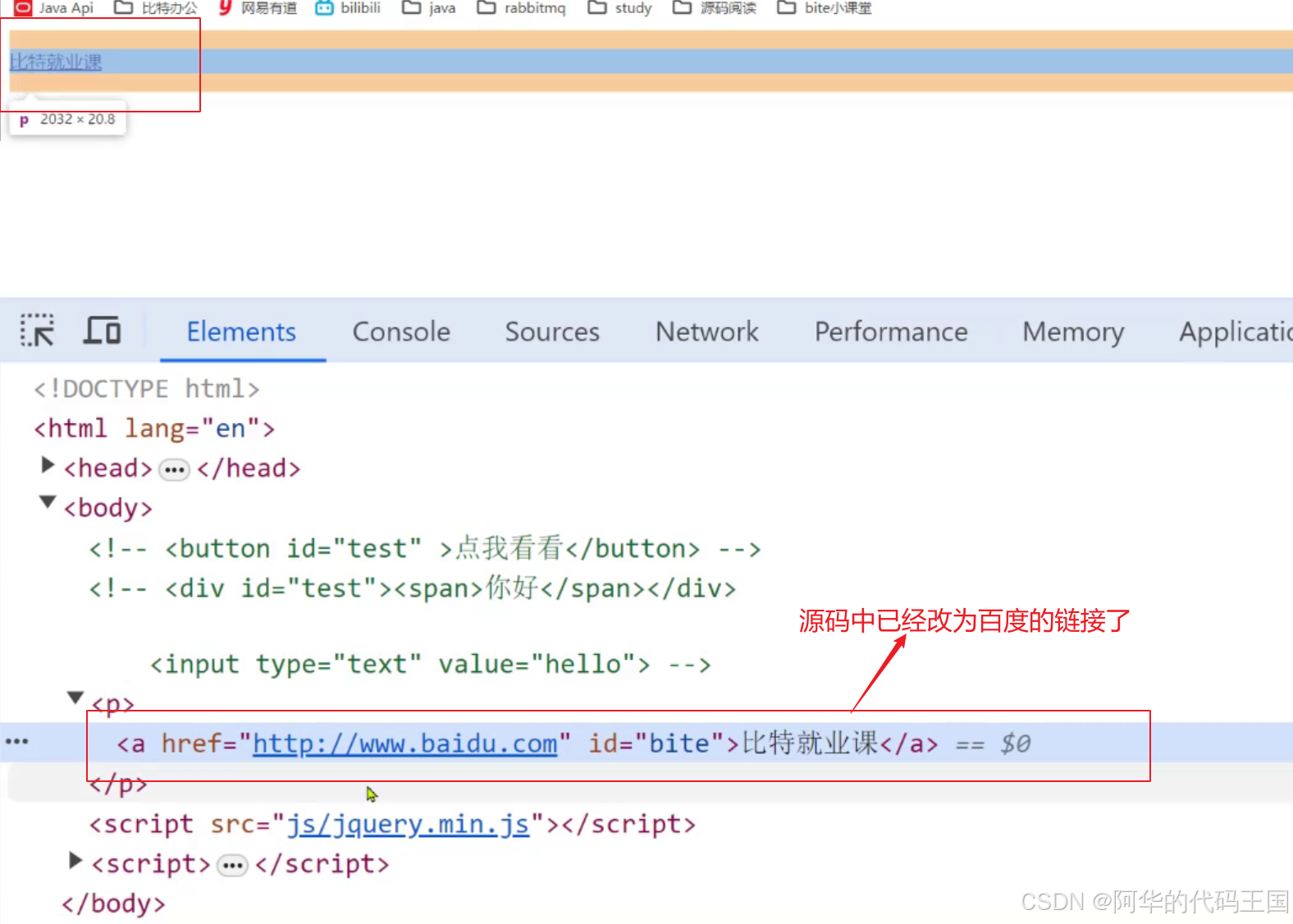Viewport: 1293px width, 924px height.
Task: Open the three-dot menu beside the selected row
Action: click(16, 742)
